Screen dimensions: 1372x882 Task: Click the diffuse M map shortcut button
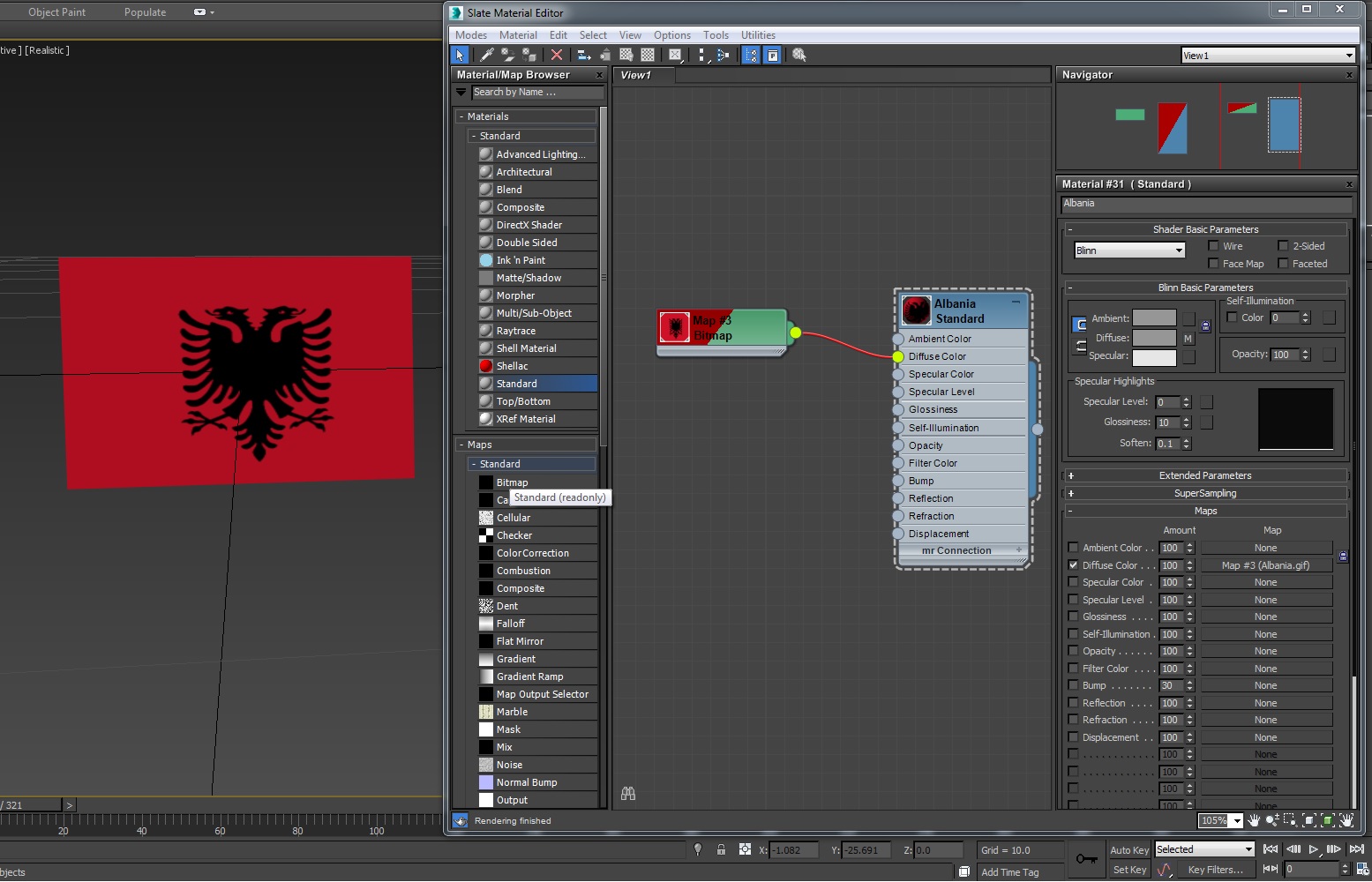(x=1188, y=338)
